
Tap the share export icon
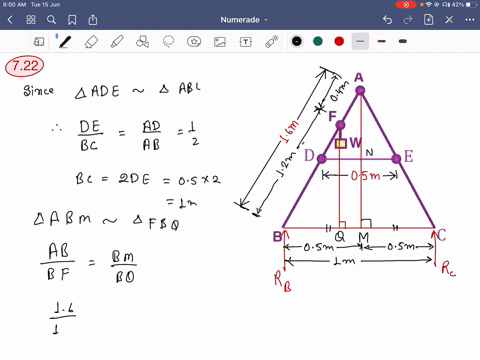93,20
